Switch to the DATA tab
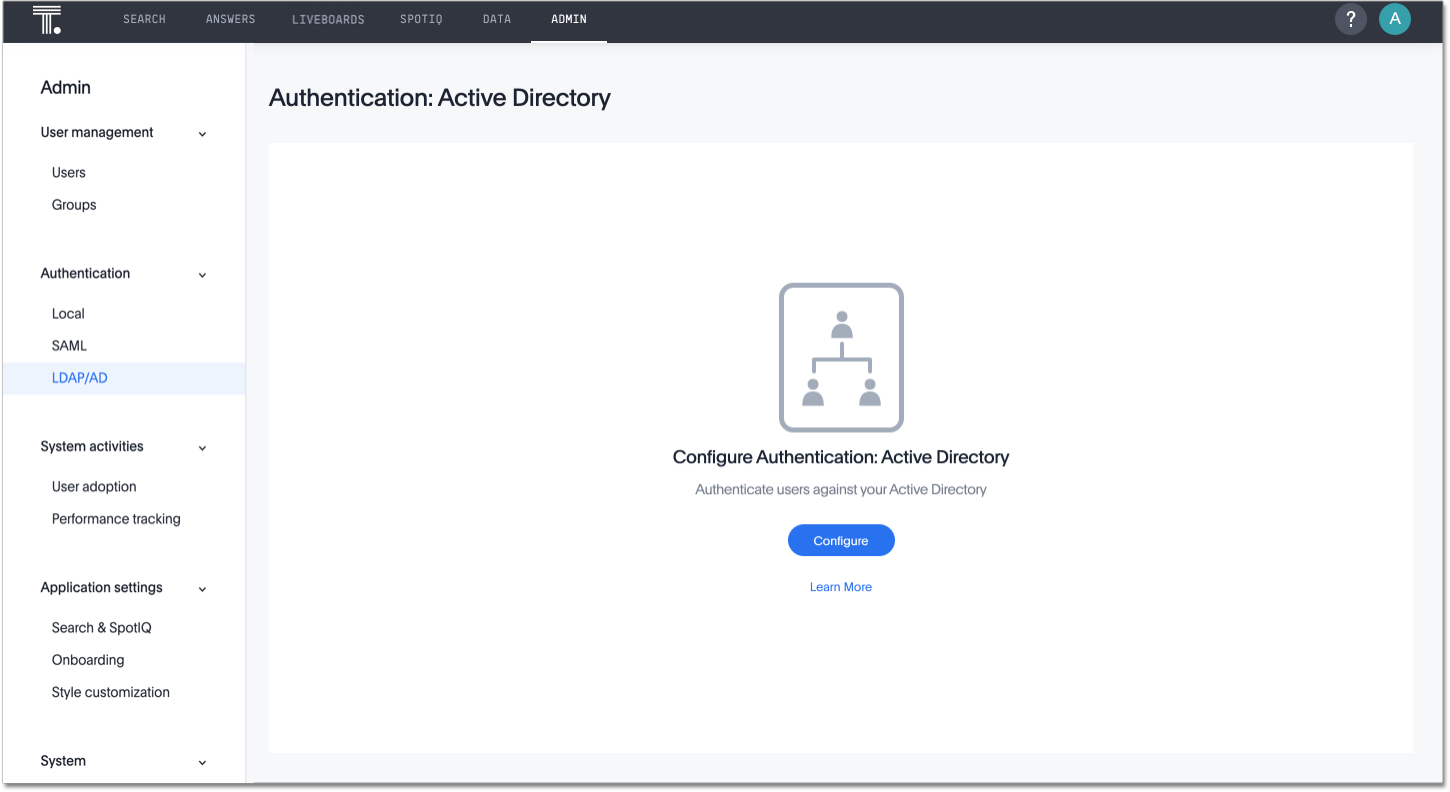Viewport: 1450px width, 792px height. 496,18
